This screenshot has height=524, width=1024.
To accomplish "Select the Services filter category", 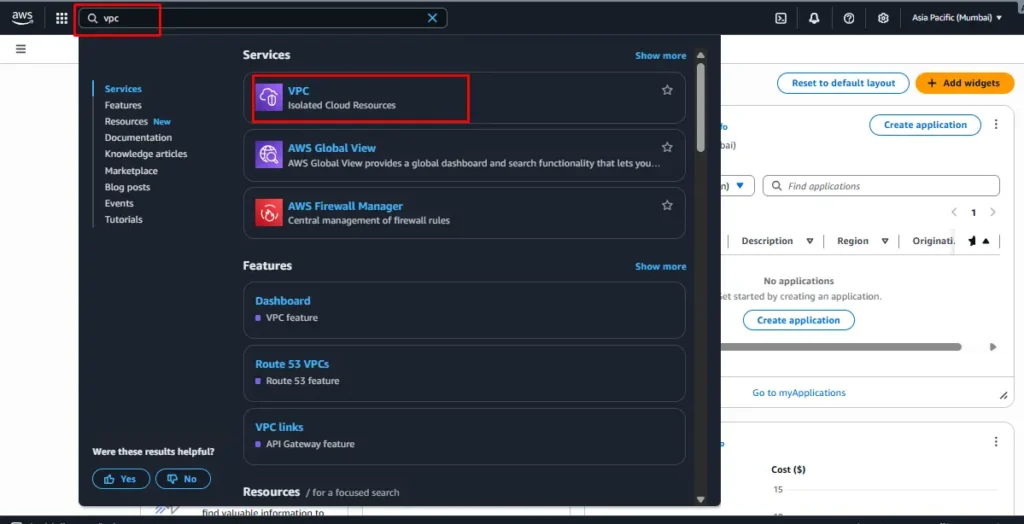I will [x=123, y=89].
